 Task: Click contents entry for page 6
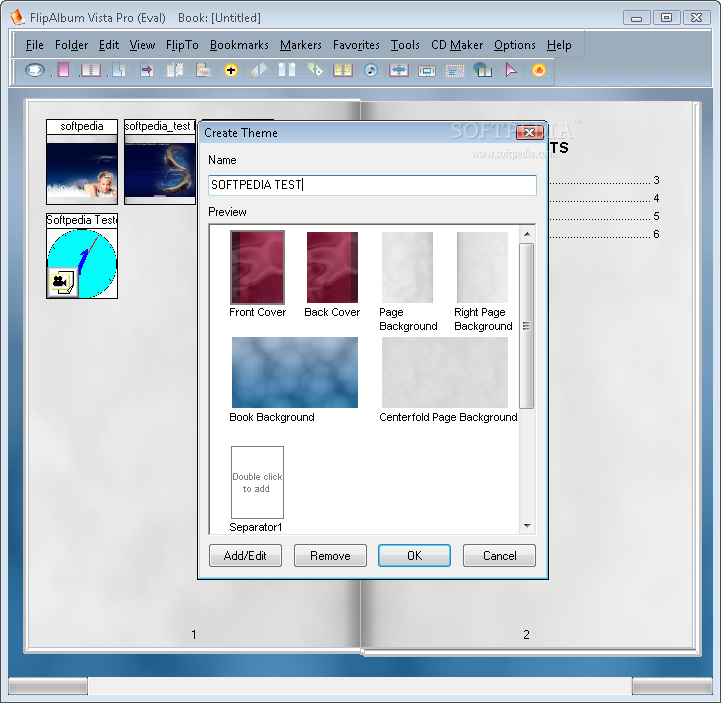point(605,234)
